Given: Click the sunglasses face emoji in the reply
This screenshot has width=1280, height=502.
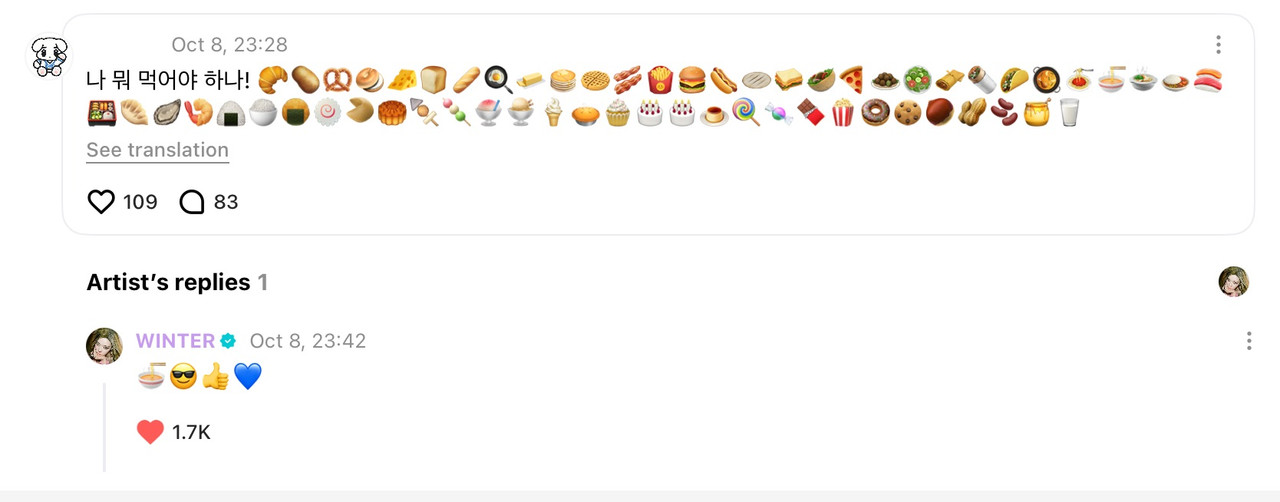Looking at the screenshot, I should (x=183, y=377).
